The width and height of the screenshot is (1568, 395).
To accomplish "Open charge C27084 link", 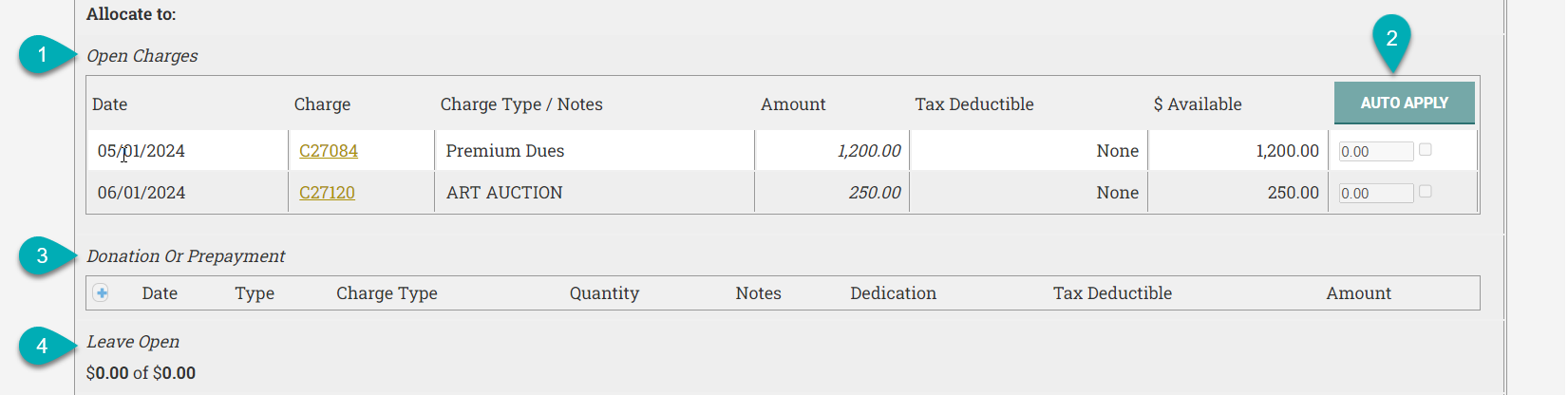I will tap(329, 151).
